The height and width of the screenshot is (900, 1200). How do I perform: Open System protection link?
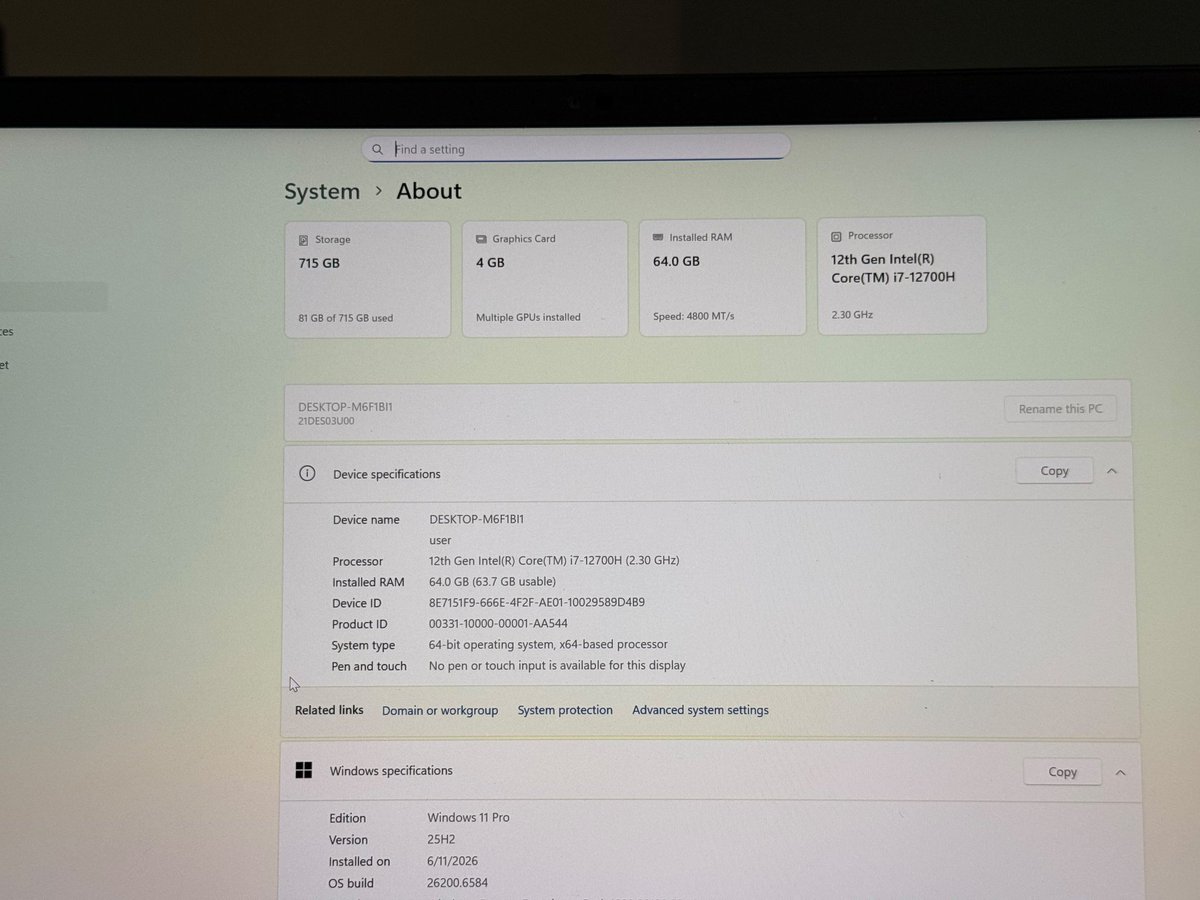565,711
